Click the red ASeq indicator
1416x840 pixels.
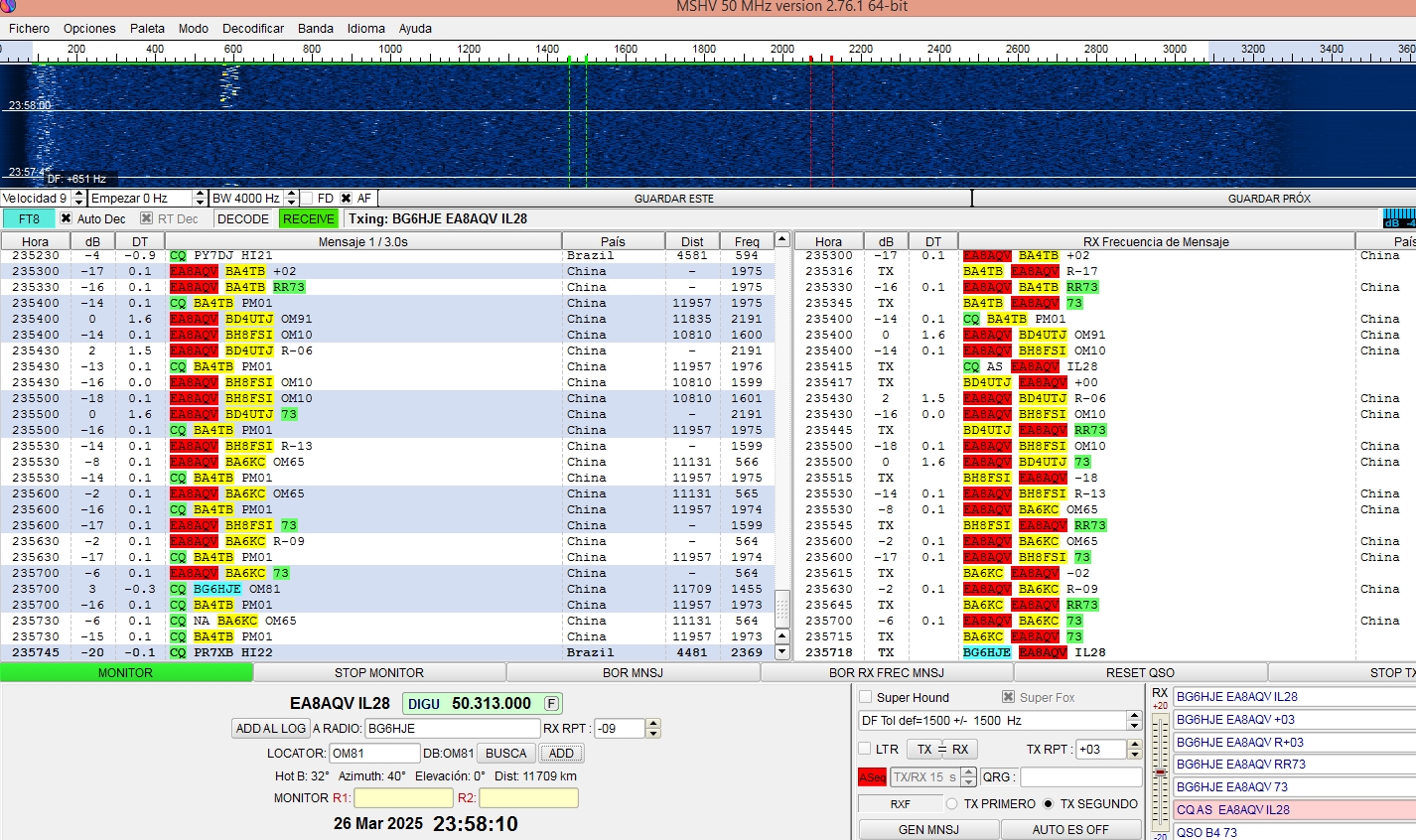872,777
